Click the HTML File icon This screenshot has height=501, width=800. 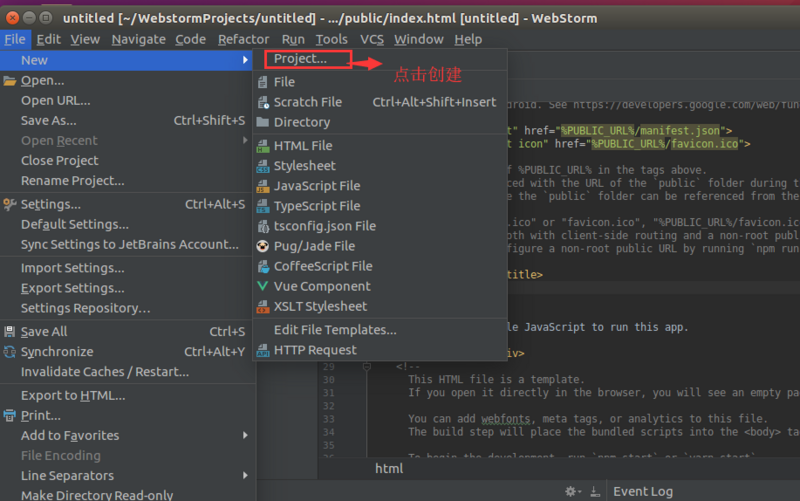[x=263, y=146]
